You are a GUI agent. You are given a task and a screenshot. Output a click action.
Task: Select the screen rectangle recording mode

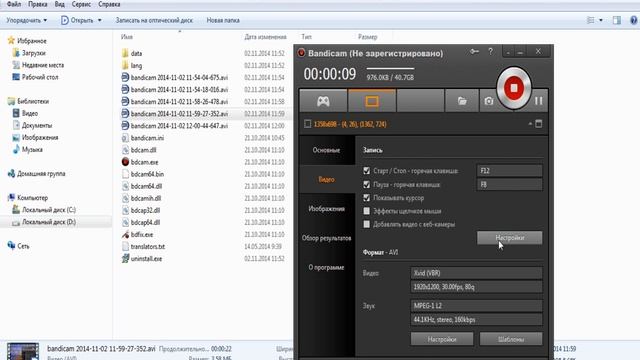point(372,101)
